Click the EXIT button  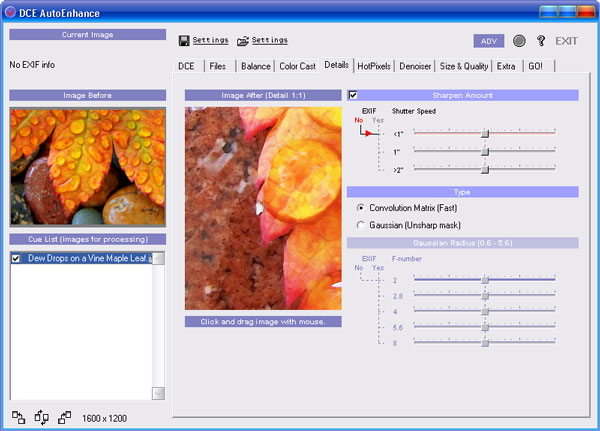(x=567, y=41)
